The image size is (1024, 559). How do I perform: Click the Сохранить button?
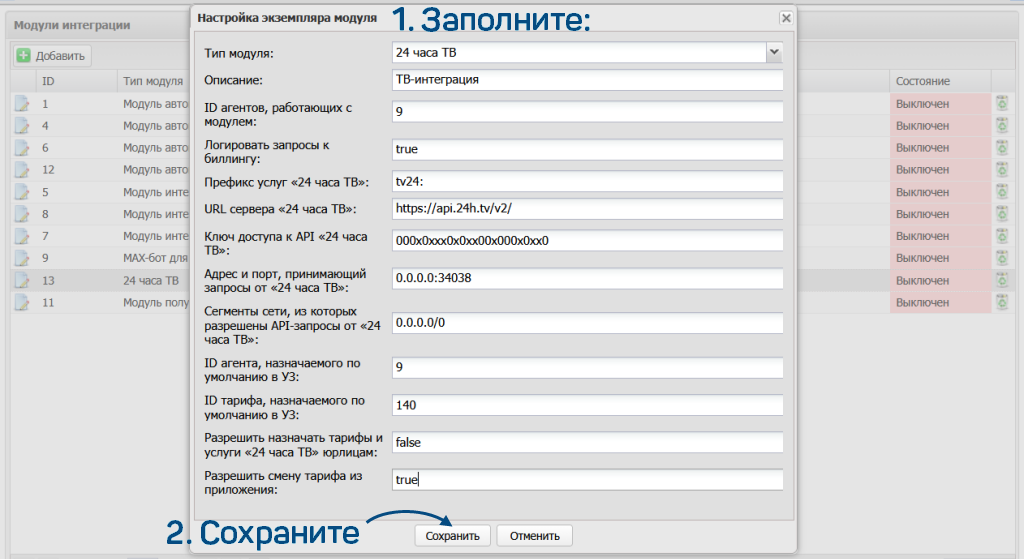coord(452,536)
